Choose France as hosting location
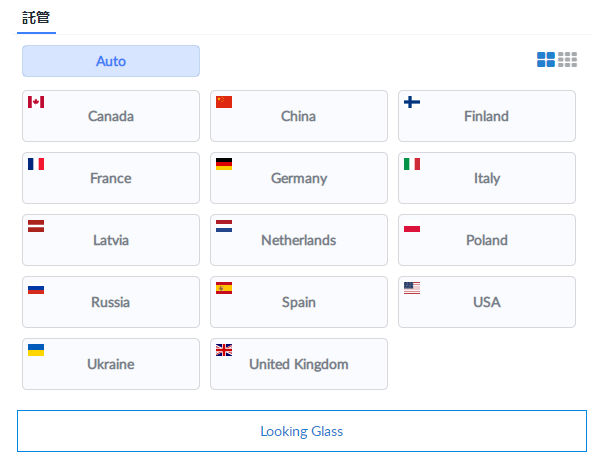The image size is (608, 466). [x=110, y=178]
